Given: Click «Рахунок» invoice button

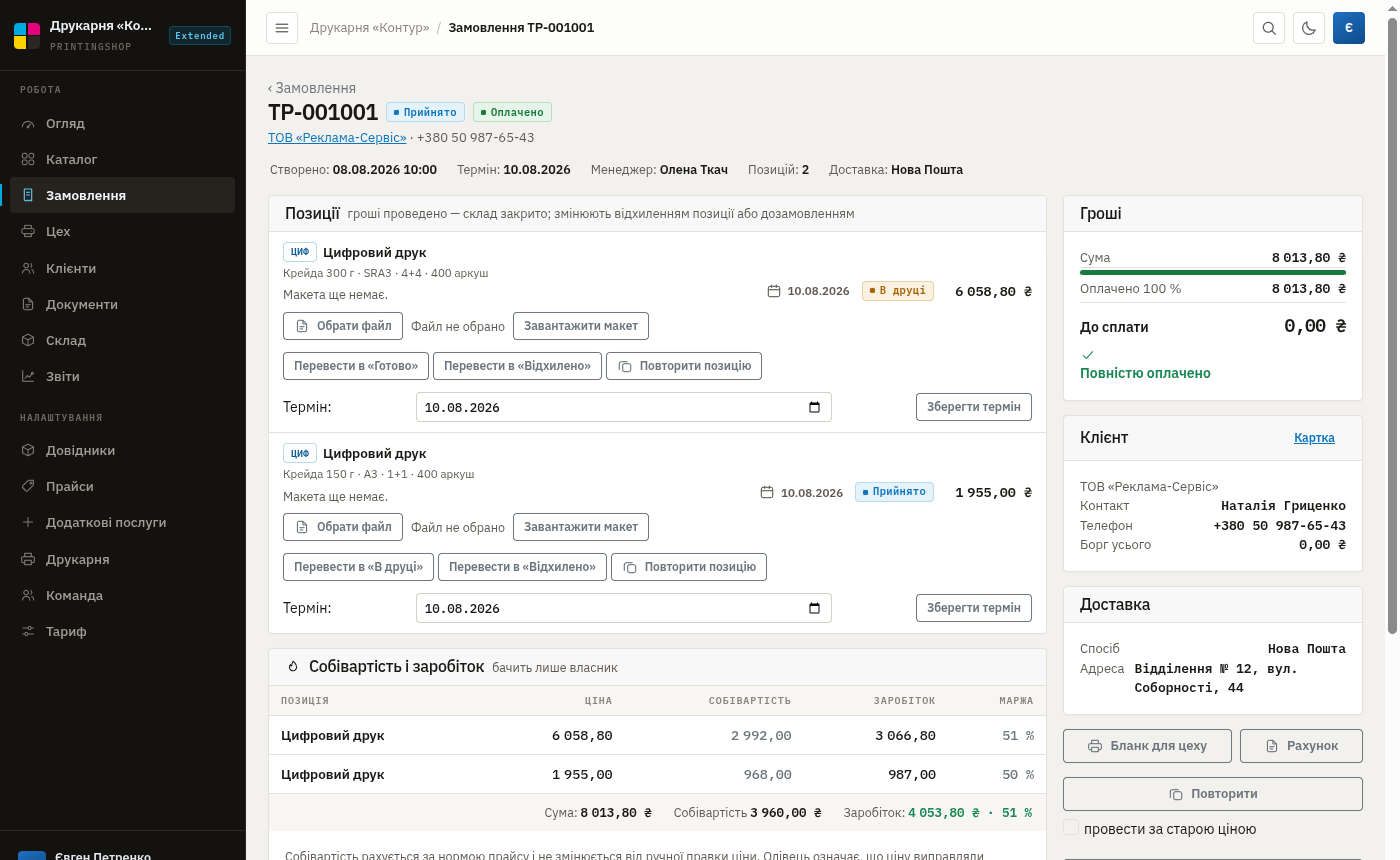Looking at the screenshot, I should (x=1301, y=746).
